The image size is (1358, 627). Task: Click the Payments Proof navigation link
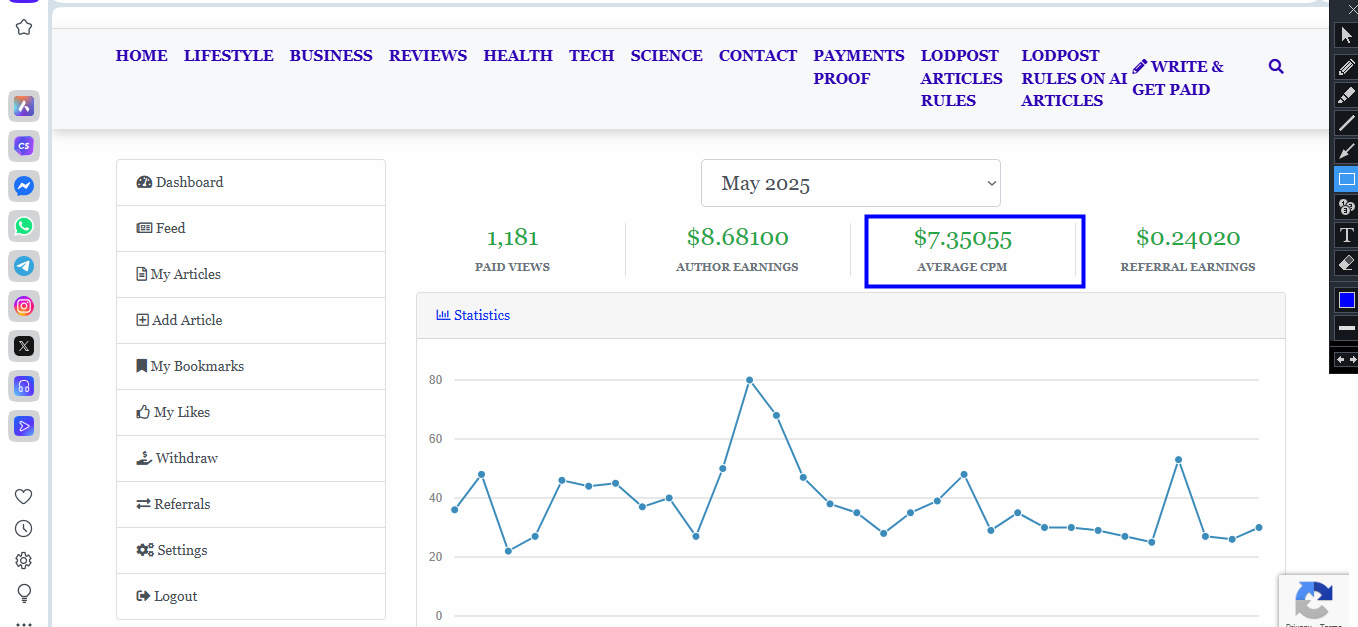tap(858, 67)
